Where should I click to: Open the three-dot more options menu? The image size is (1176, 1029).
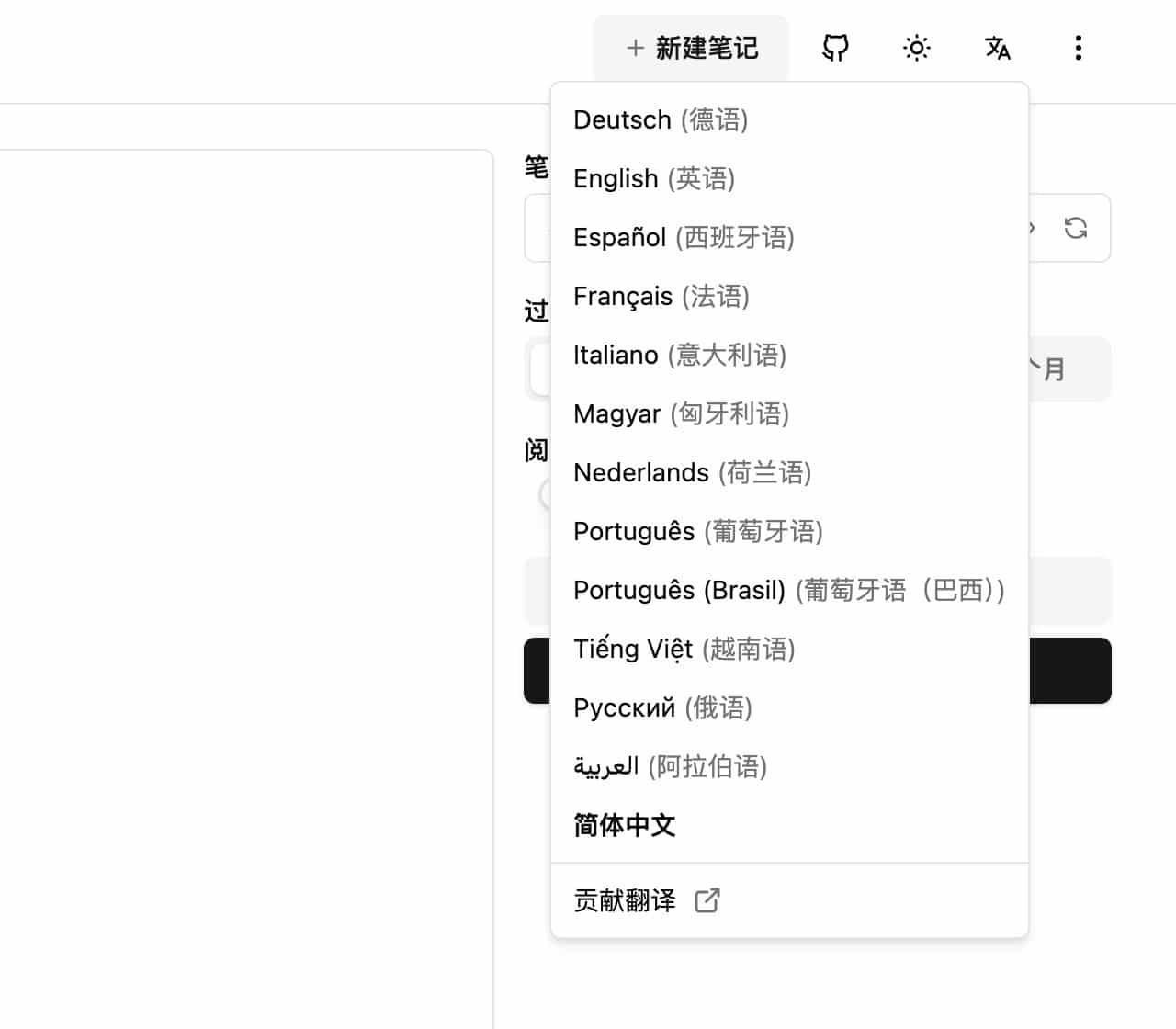coord(1078,48)
